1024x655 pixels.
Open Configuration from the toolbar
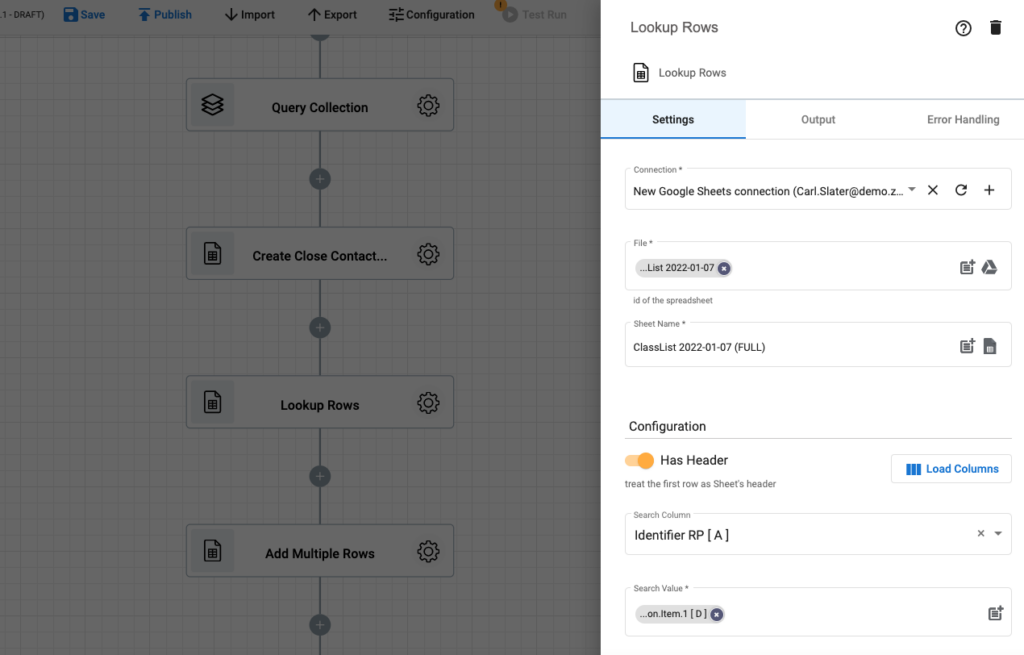tap(432, 14)
